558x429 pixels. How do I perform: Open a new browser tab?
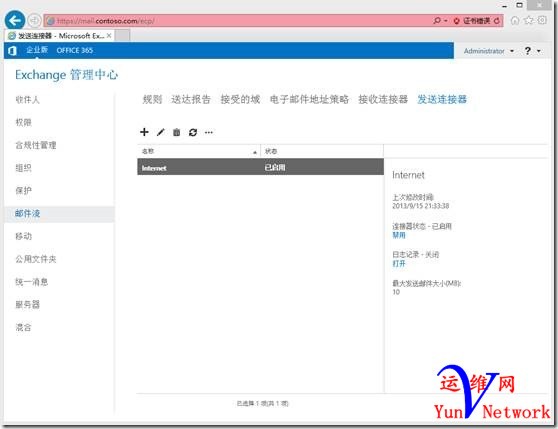pos(122,36)
